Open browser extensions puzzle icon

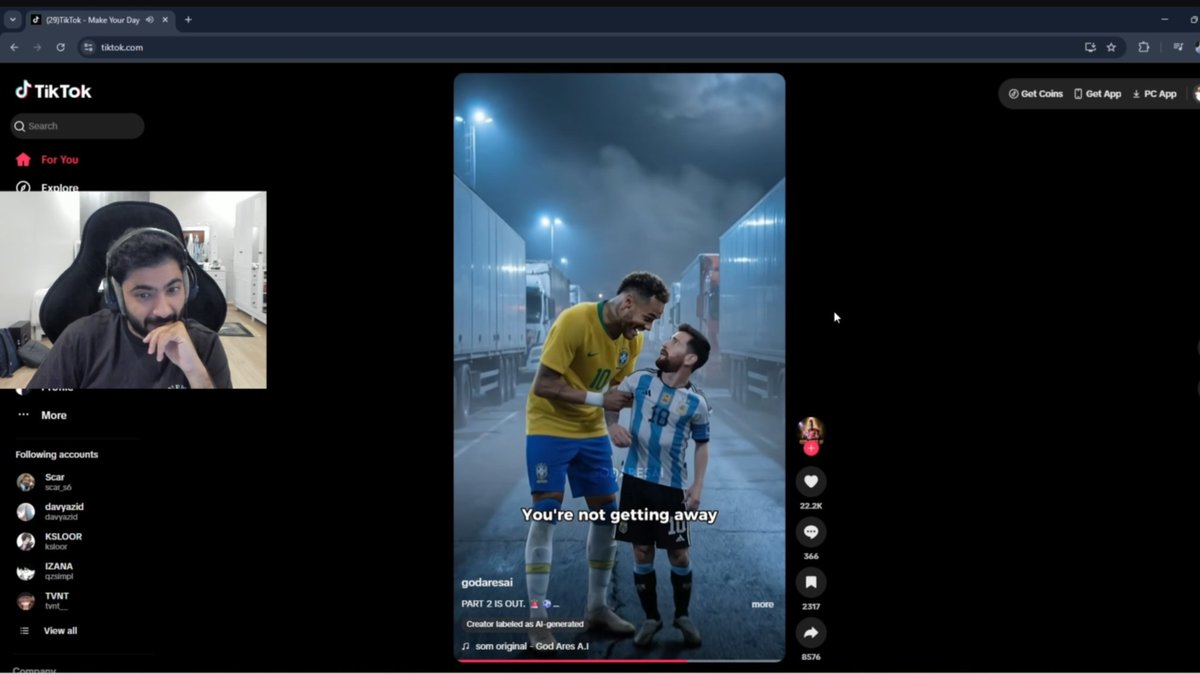1144,47
